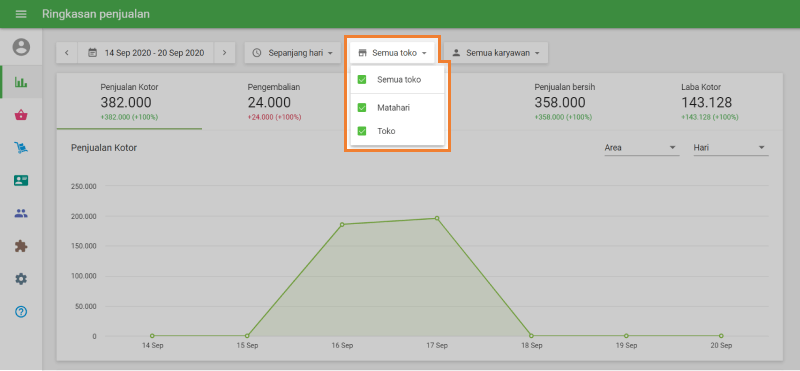This screenshot has width=800, height=371.
Task: Select the Penjualan bersih 358.000 tab
Action: coord(564,102)
